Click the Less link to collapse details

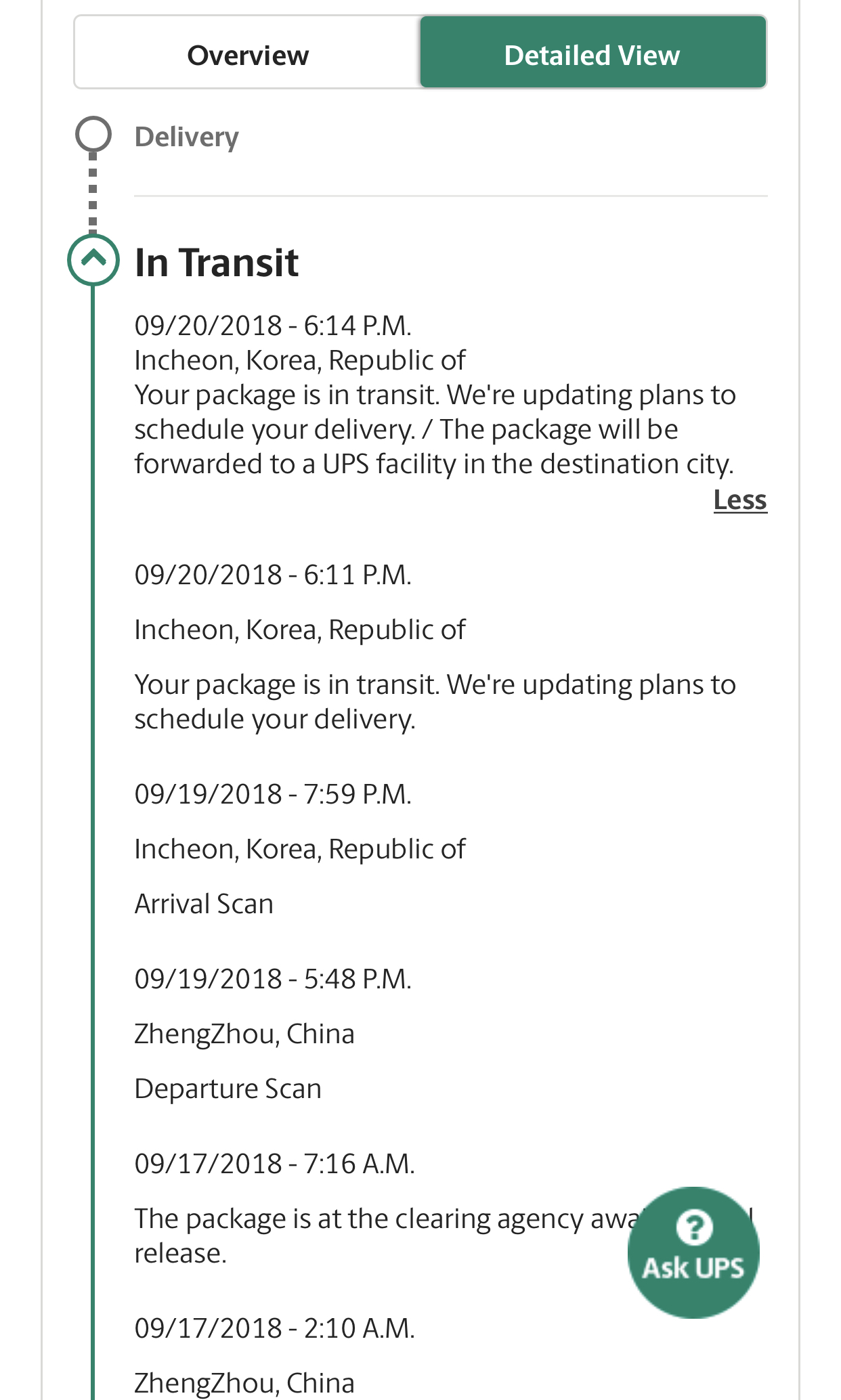point(740,500)
